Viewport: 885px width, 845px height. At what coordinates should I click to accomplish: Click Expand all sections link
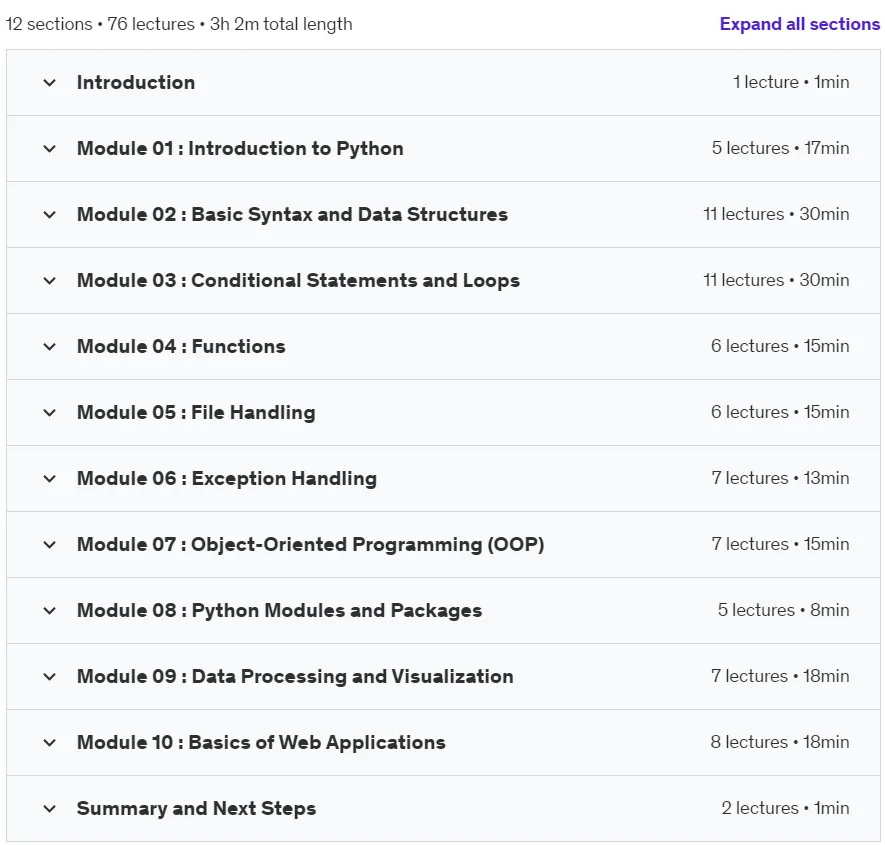click(x=799, y=24)
